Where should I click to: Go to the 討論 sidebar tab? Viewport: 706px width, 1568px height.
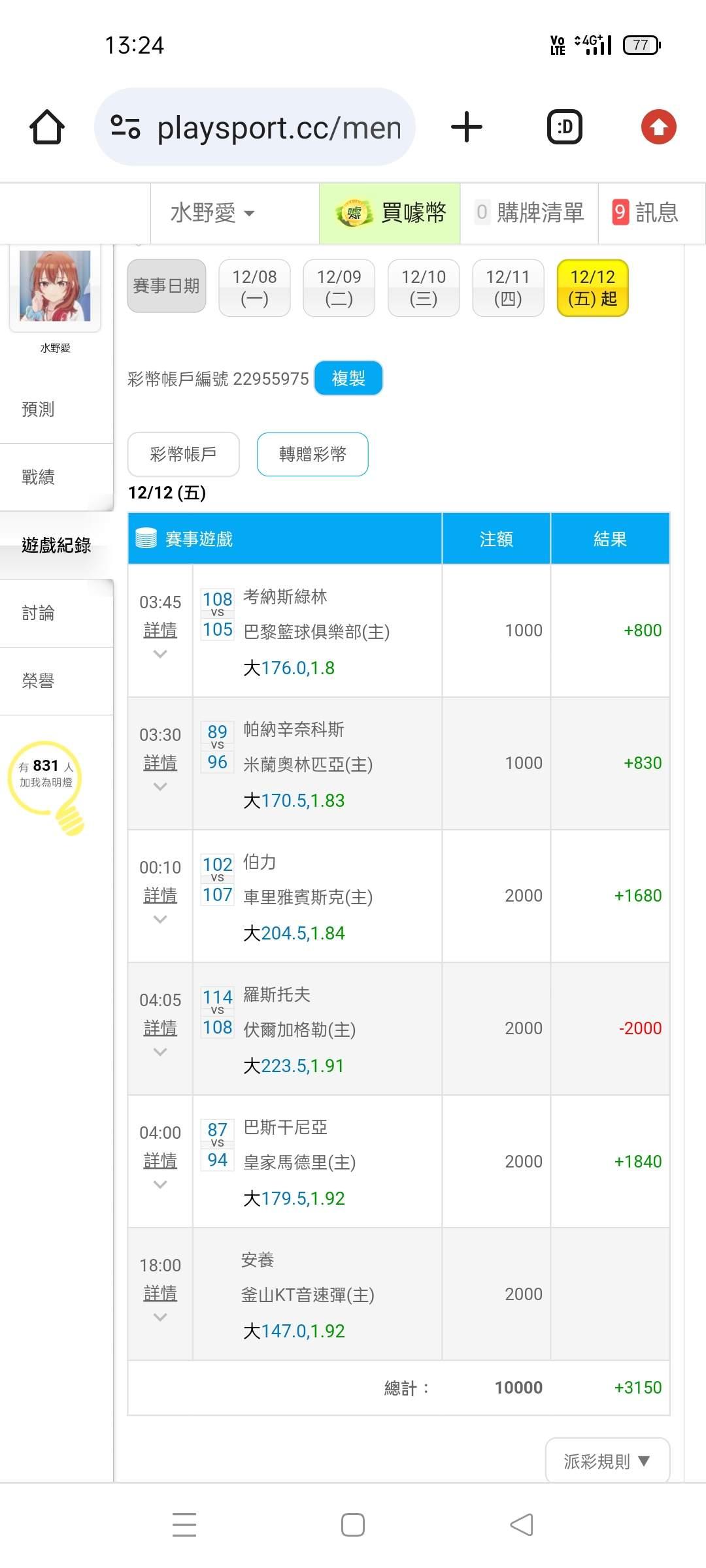(38, 613)
